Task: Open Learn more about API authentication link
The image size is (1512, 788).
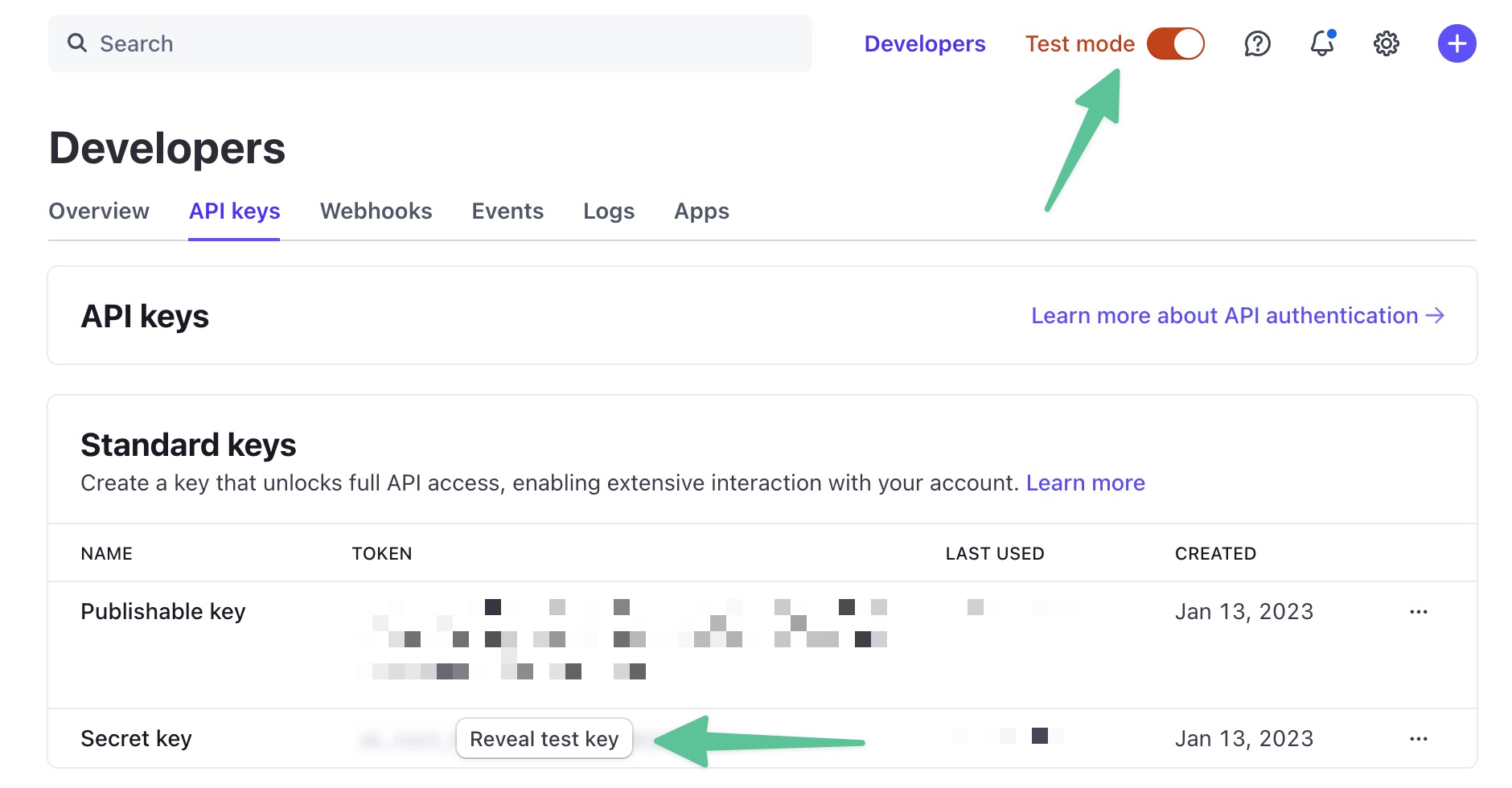Action: coord(1237,316)
